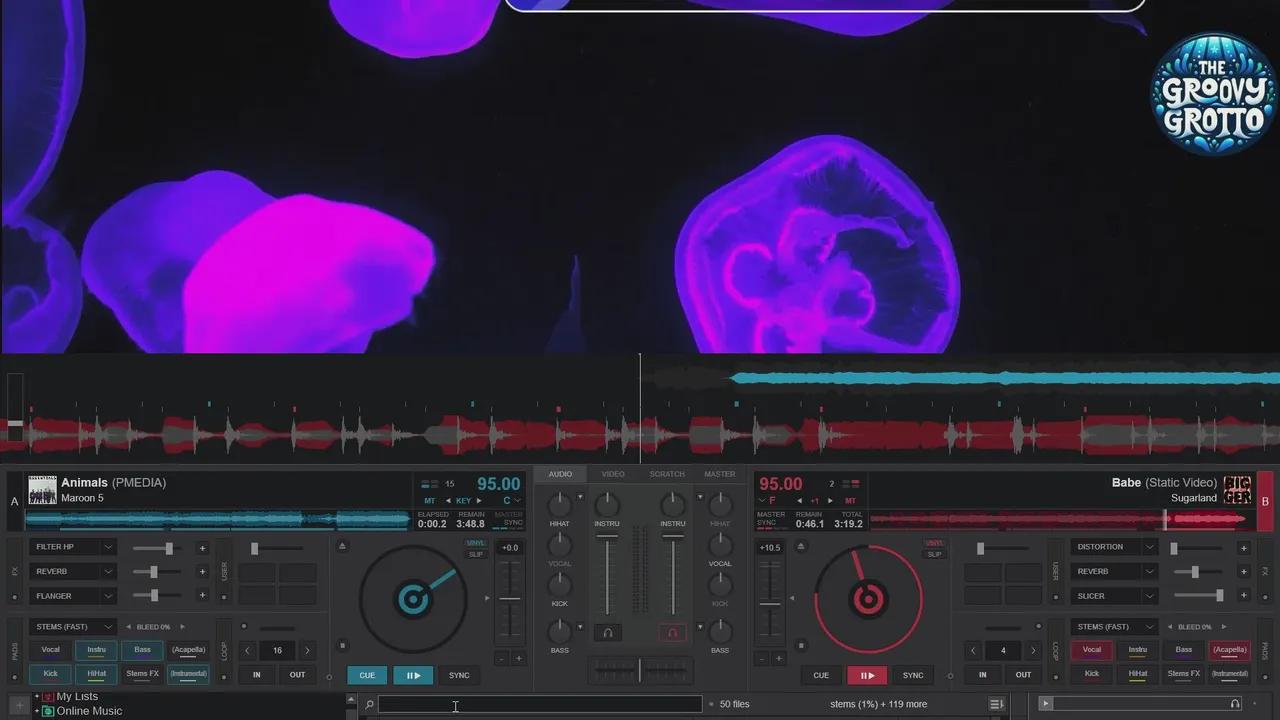Screen dimensions: 1280x720
Task: Toggle VINYL mode on deck A
Action: (476, 543)
